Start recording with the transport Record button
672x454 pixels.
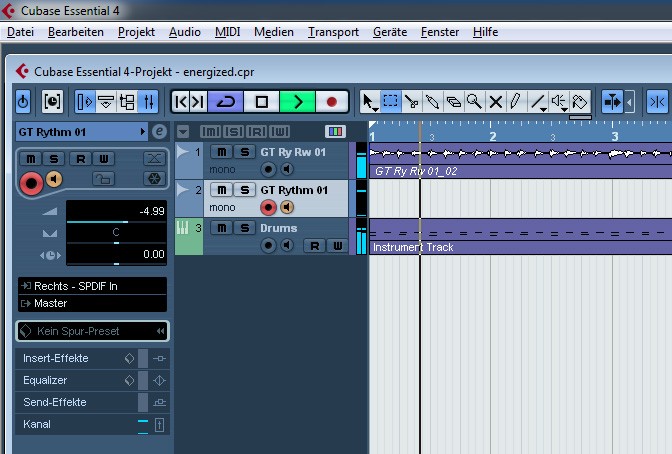331,102
